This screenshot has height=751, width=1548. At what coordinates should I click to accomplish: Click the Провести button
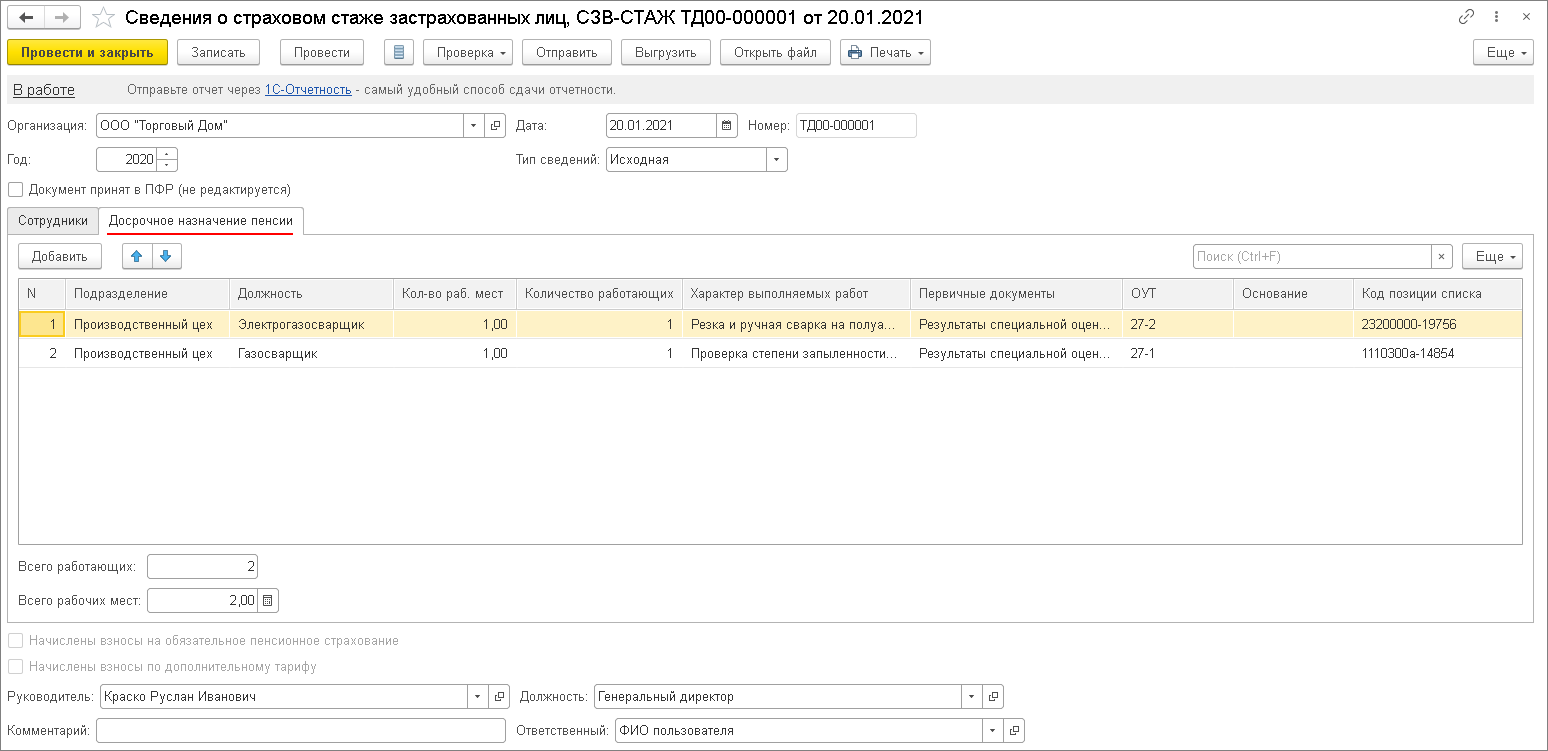(x=322, y=52)
